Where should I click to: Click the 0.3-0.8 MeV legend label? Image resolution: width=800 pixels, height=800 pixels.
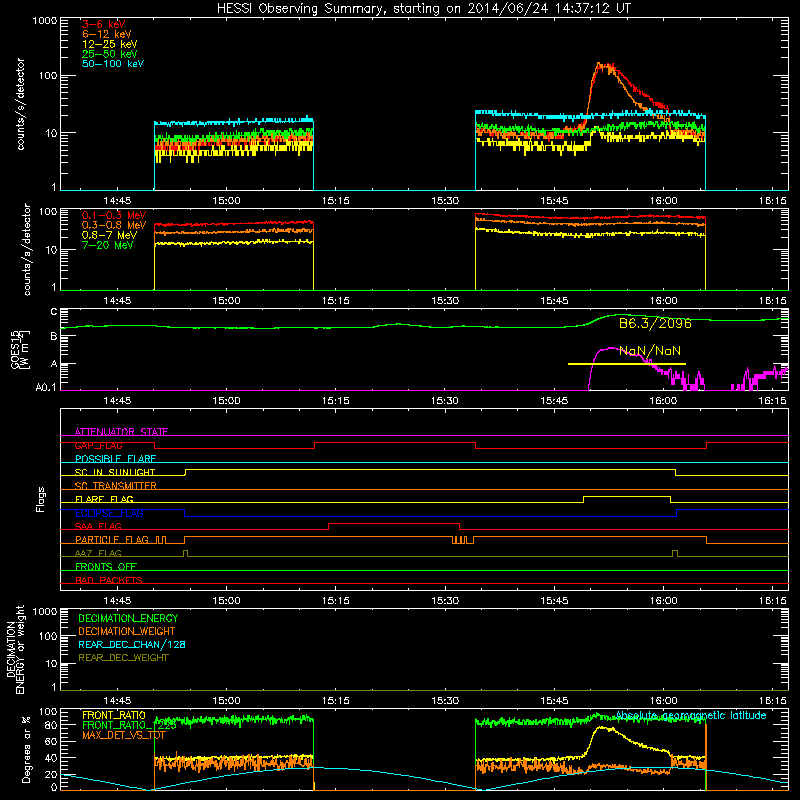(x=114, y=225)
